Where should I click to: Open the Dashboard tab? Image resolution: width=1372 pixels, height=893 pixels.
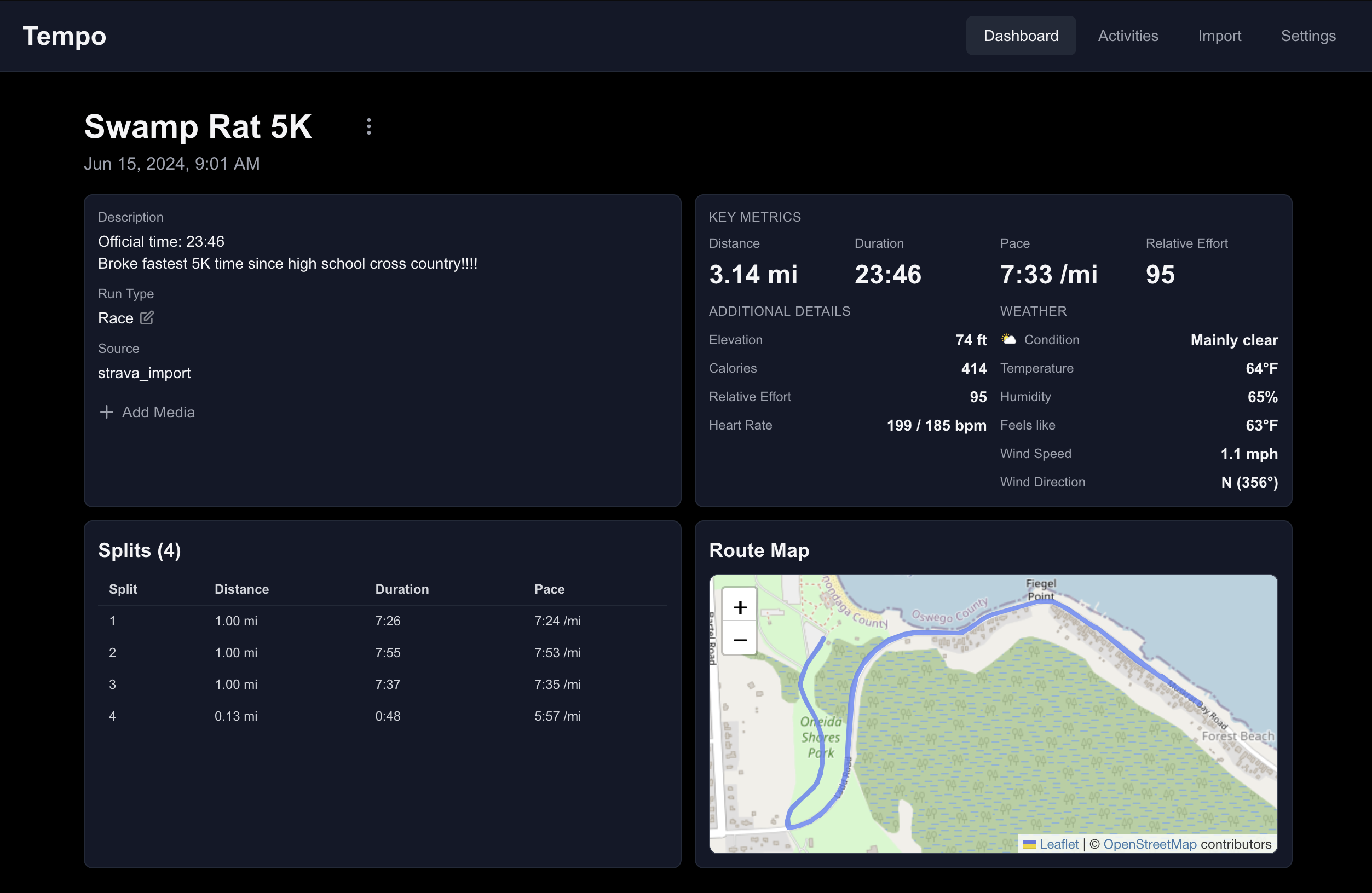(1021, 36)
